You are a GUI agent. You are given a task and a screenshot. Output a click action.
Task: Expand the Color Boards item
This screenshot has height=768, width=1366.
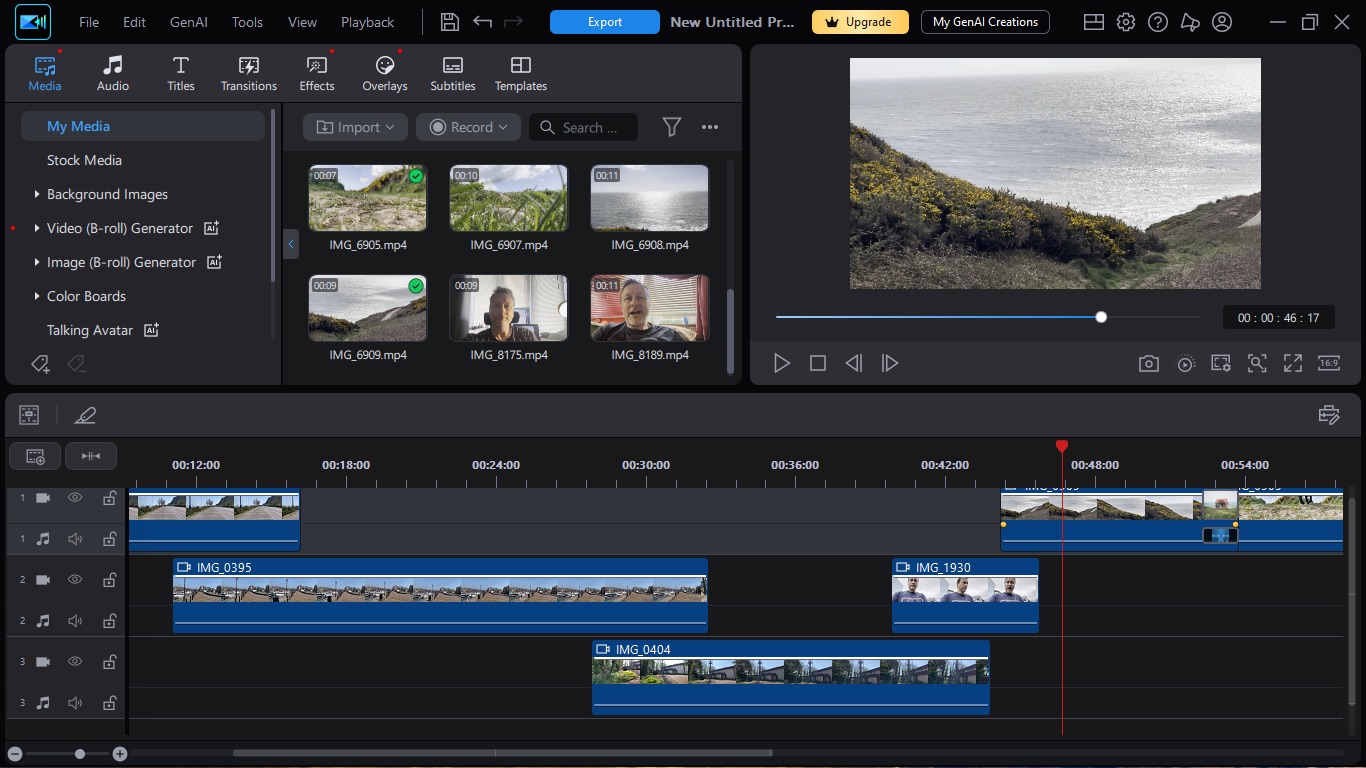(37, 296)
